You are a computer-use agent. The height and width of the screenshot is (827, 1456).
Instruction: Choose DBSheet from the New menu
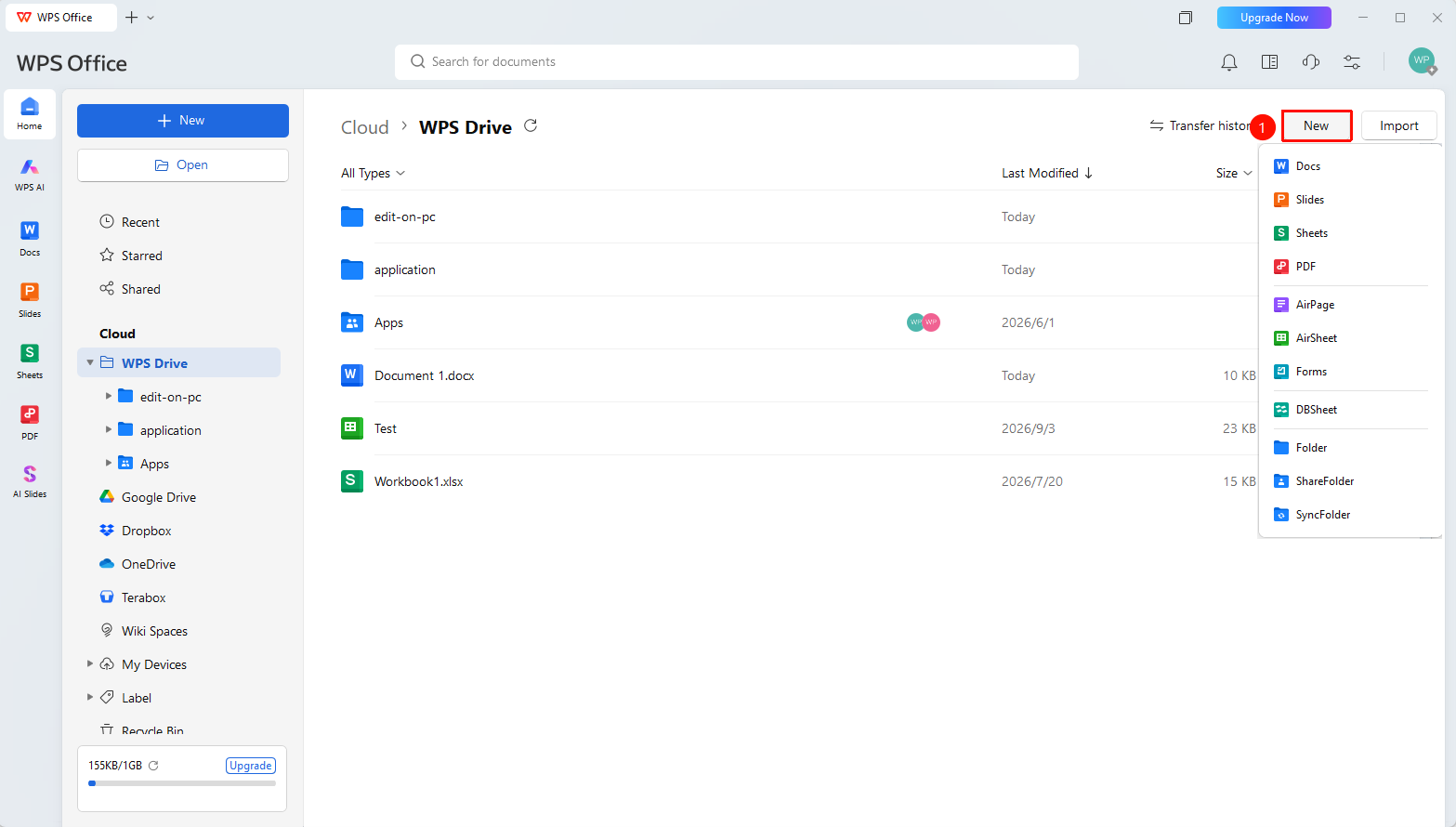coord(1350,410)
